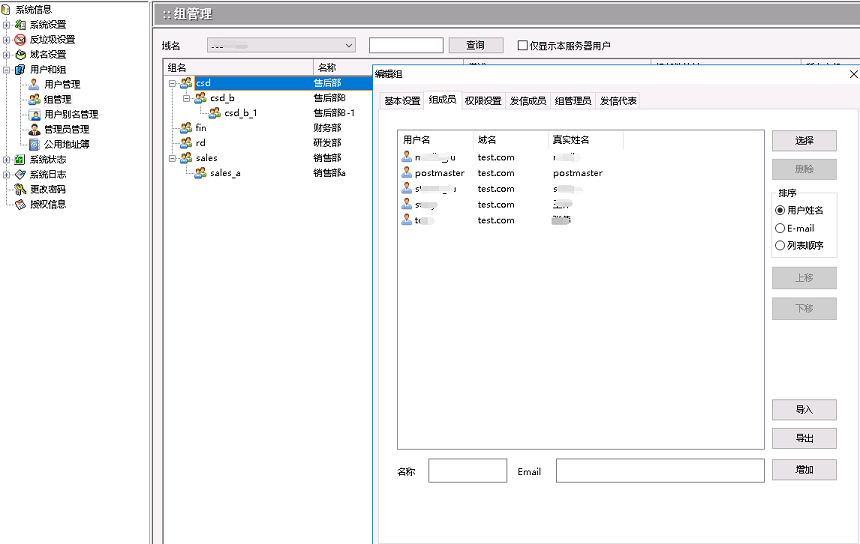Collapse the sales group node
Viewport: 860px width, 544px height.
click(x=172, y=158)
